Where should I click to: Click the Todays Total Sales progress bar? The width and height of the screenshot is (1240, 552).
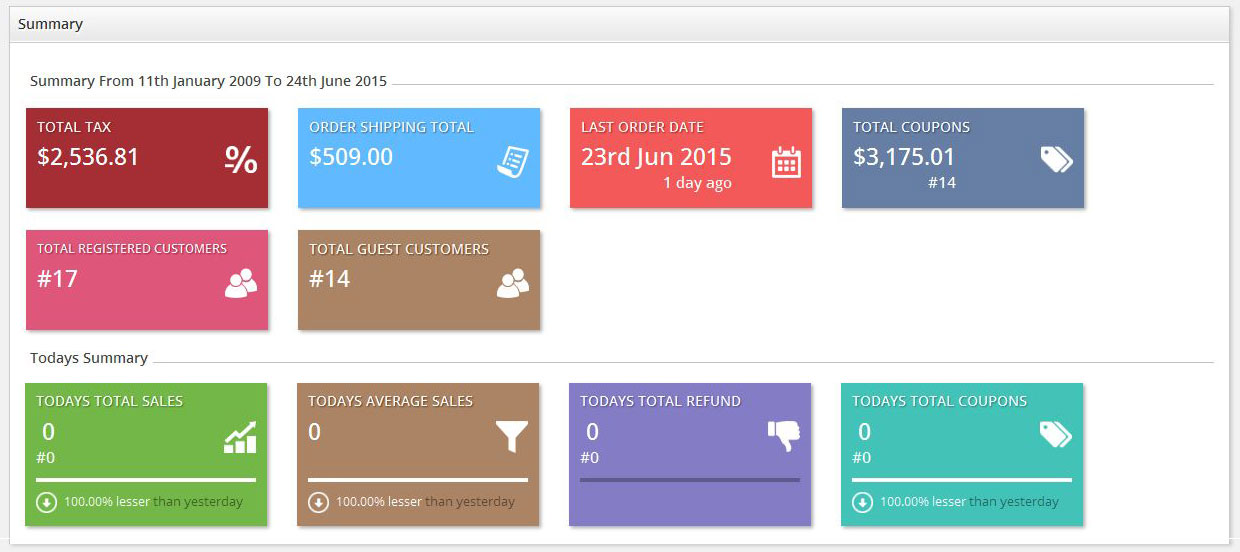146,480
